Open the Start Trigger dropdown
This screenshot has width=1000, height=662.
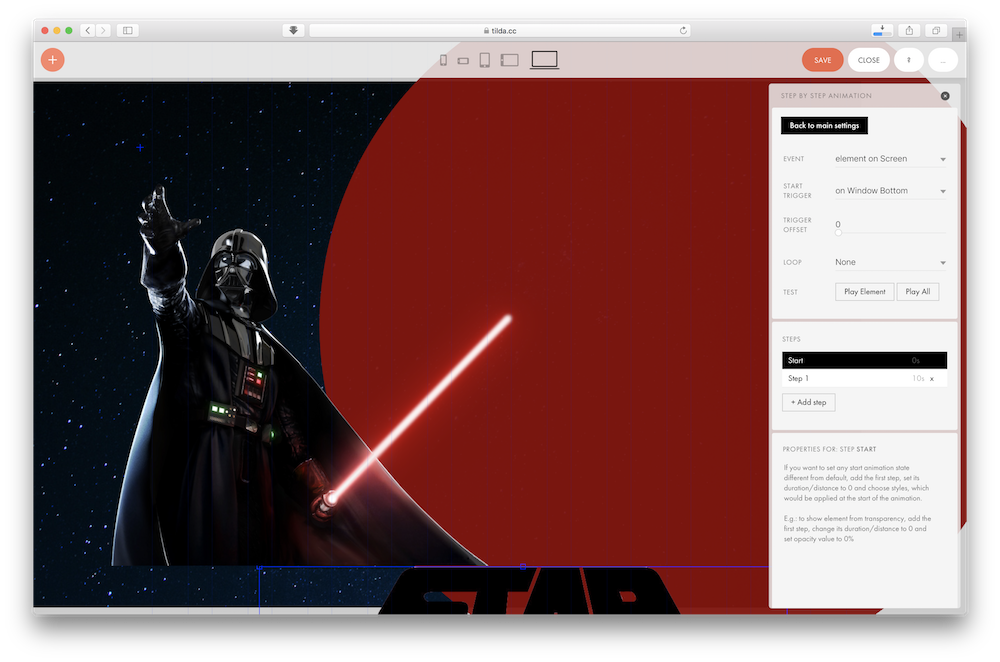pos(890,190)
